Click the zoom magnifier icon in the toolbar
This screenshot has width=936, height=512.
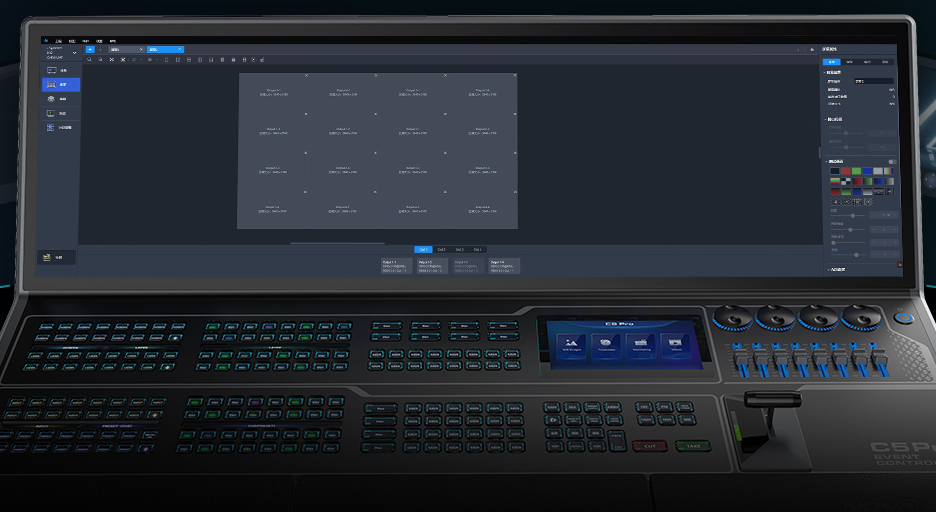click(89, 60)
